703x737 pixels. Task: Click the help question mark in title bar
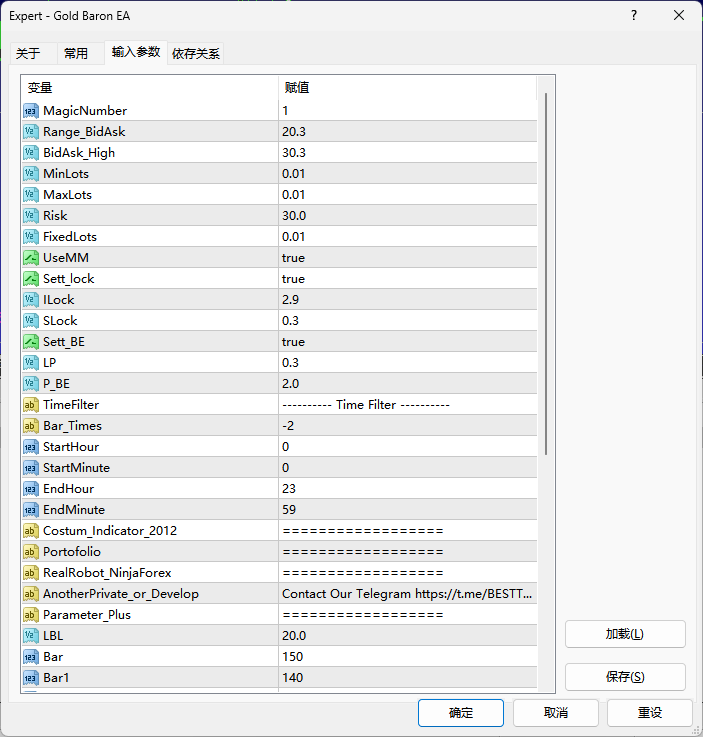pos(634,16)
